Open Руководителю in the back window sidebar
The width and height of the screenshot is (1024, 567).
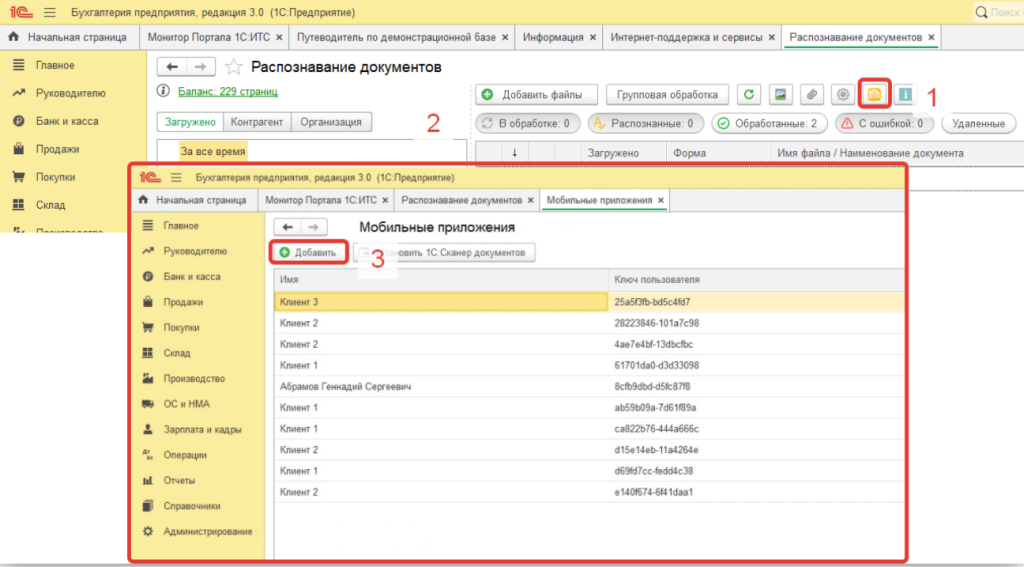[x=70, y=93]
